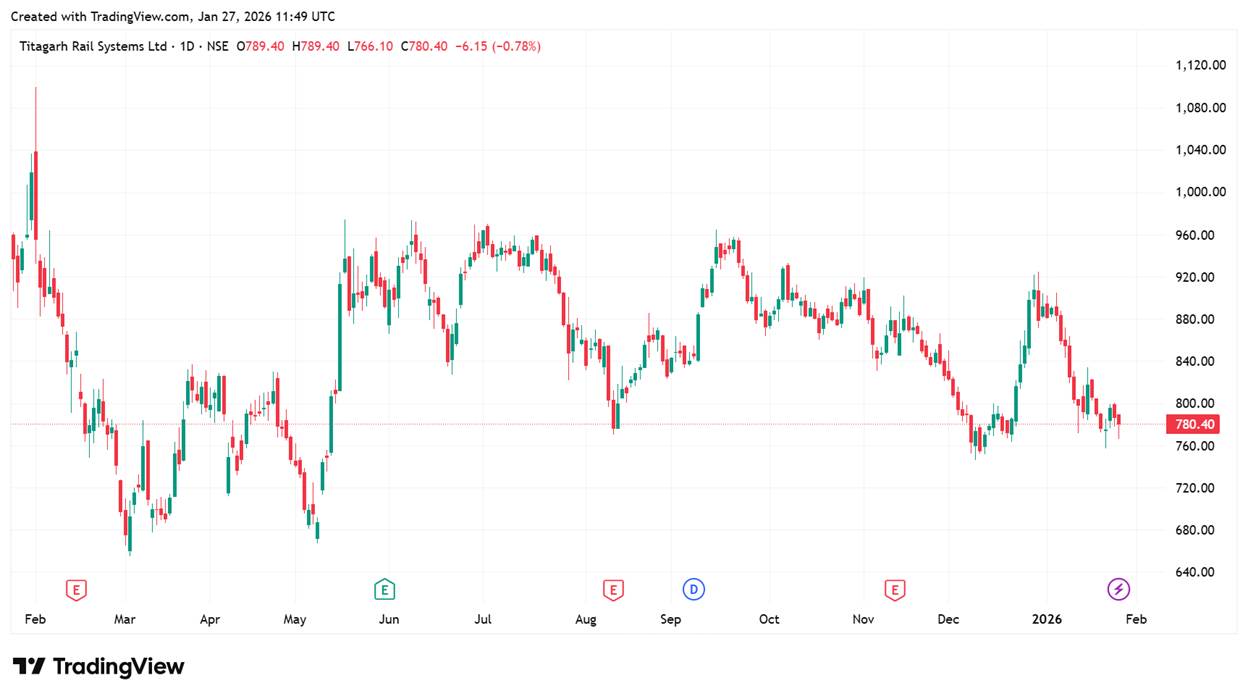The width and height of the screenshot is (1248, 699).
Task: Click the NSE exchange label
Action: 217,46
